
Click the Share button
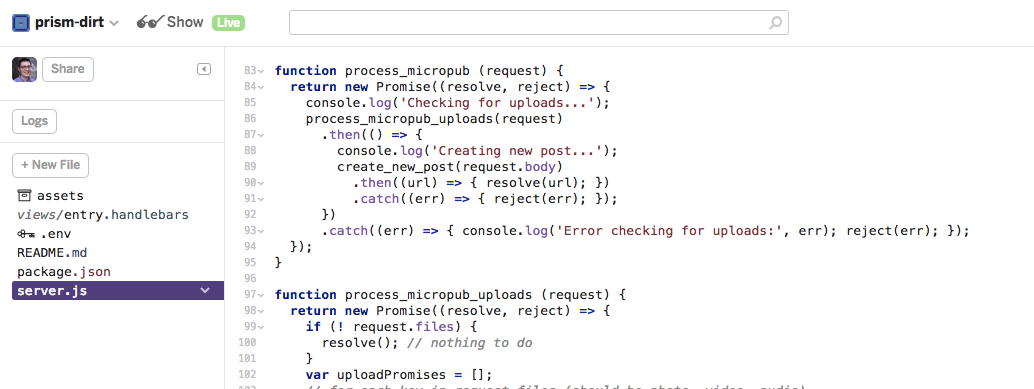click(68, 69)
